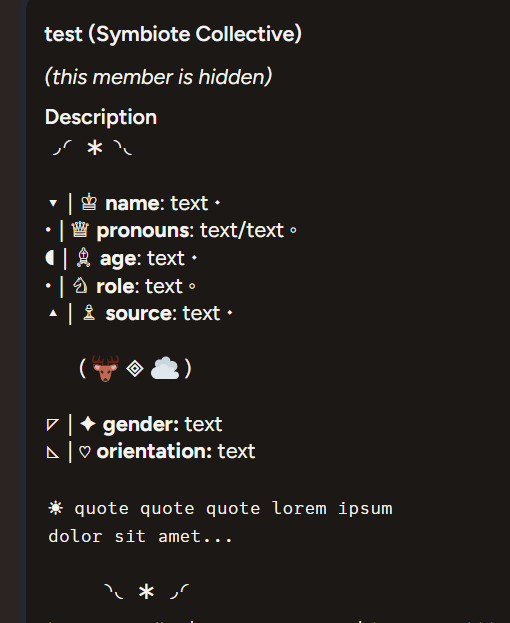Click the 'test (Symbiote Collective)' title
The image size is (510, 623).
point(173,34)
